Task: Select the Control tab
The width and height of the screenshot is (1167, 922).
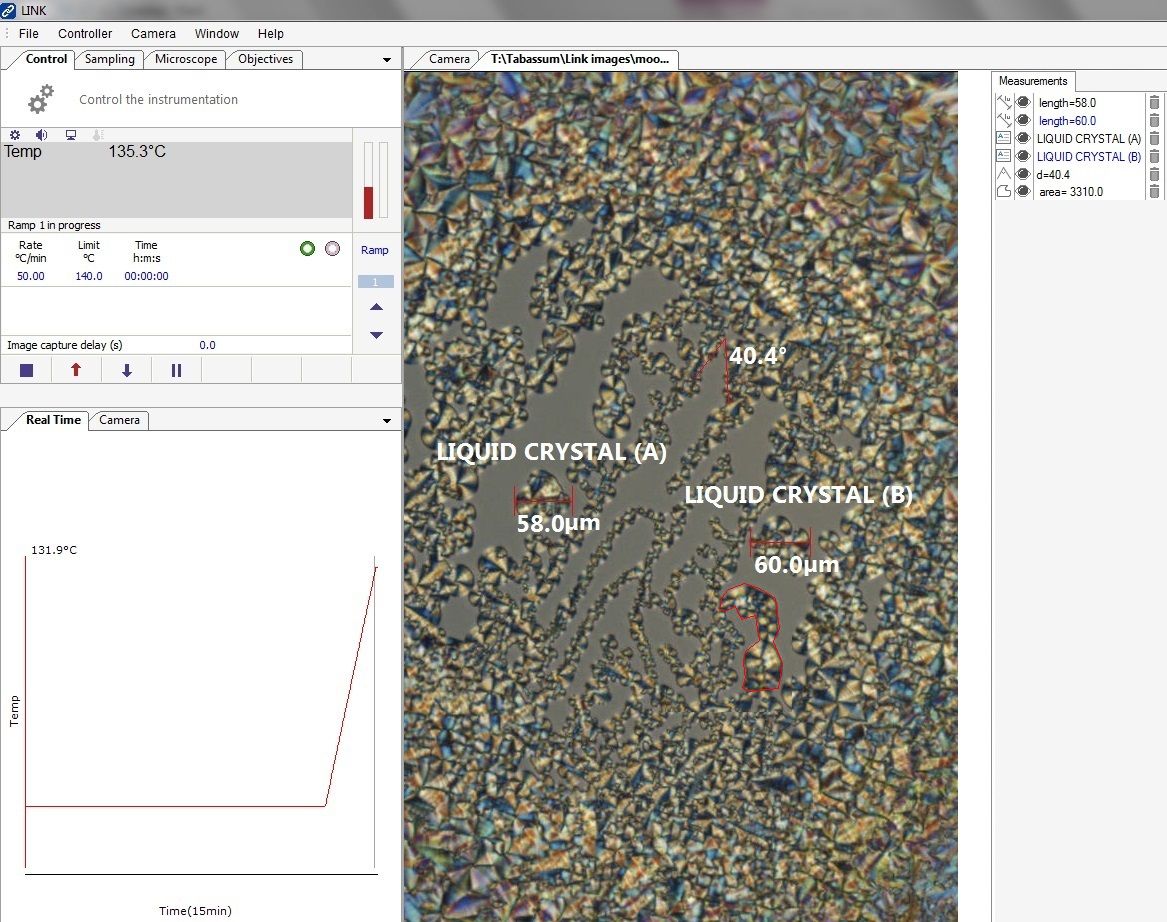Action: (46, 59)
